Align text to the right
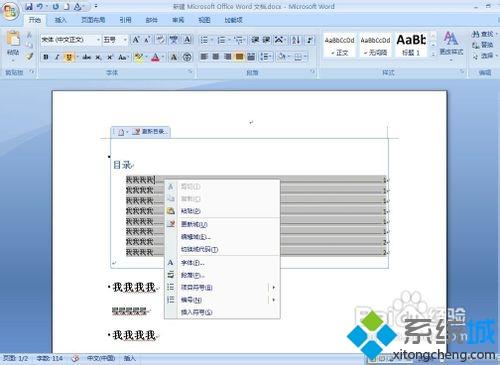 point(228,57)
